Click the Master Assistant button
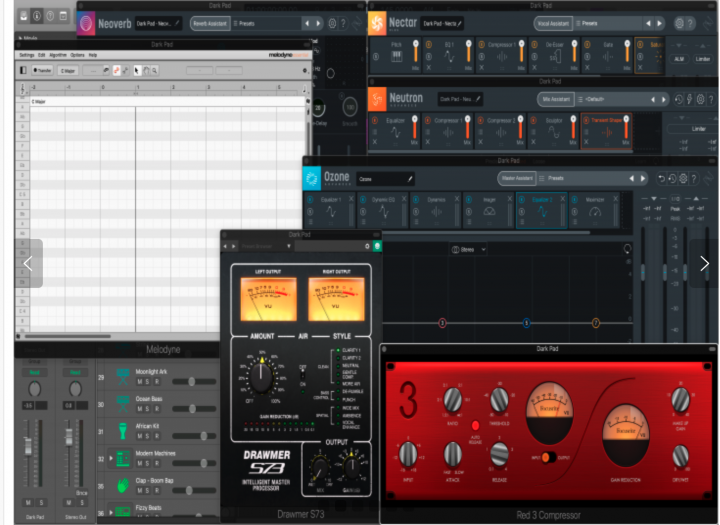This screenshot has width=720, height=525. (x=517, y=178)
